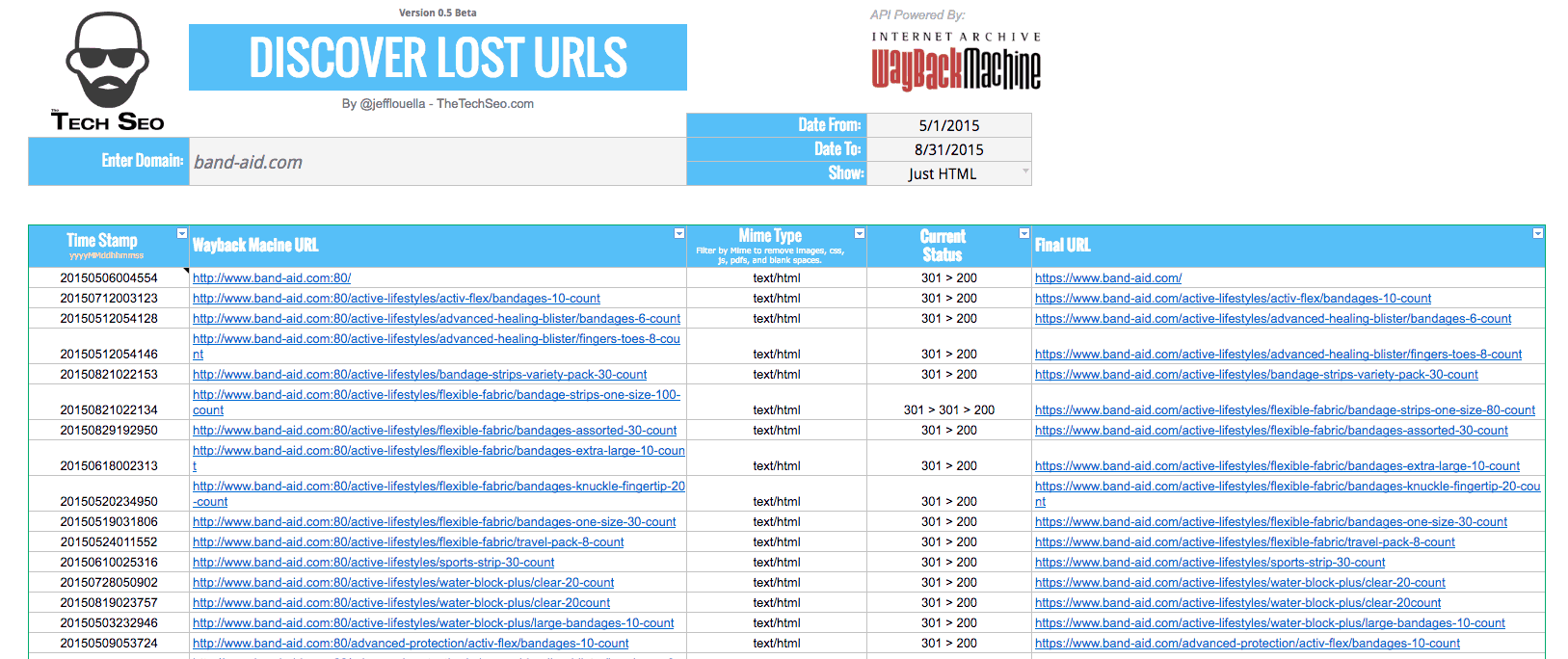Select timestamp cell 20150728050902

click(x=109, y=583)
